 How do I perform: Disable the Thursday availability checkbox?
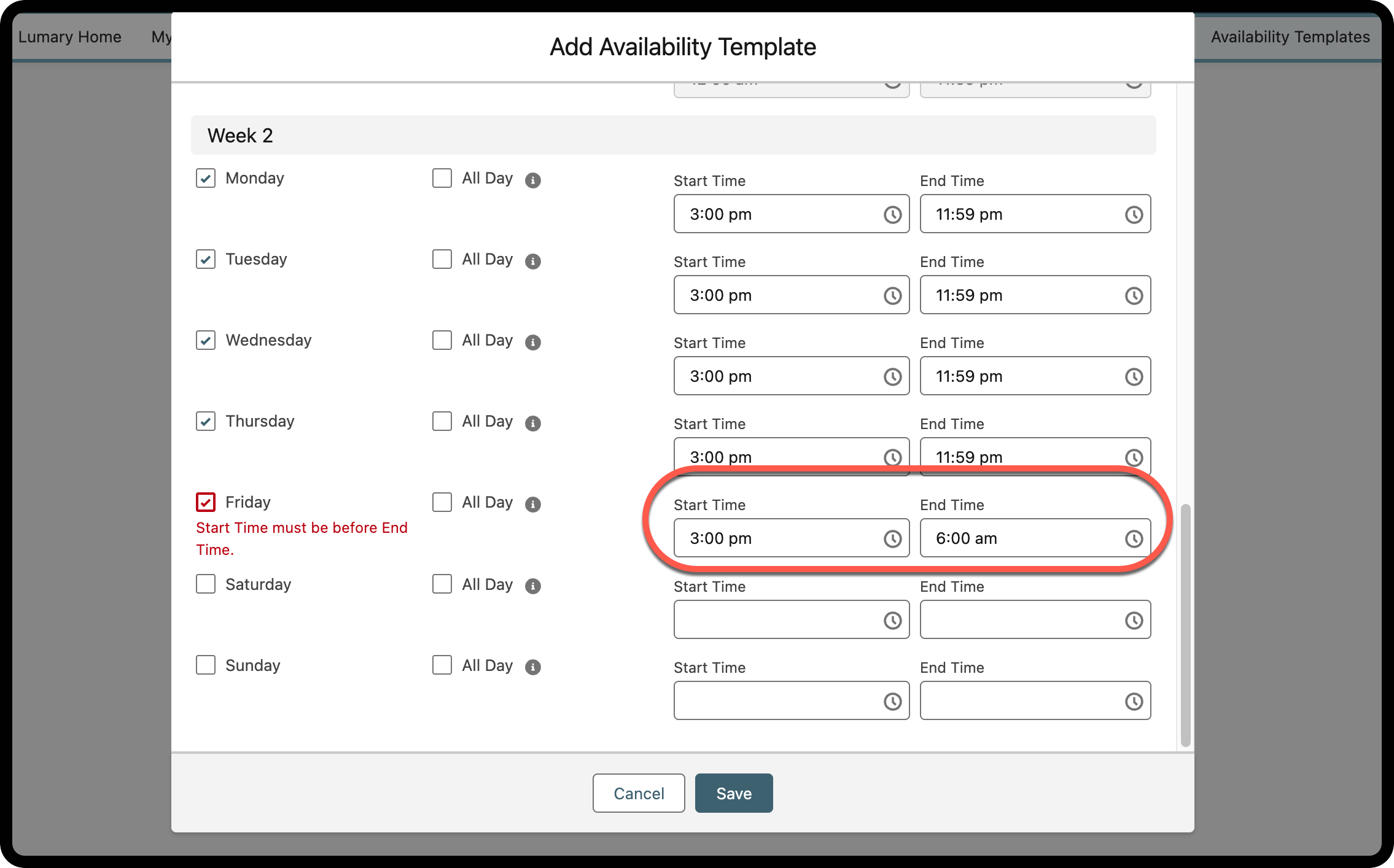click(206, 421)
